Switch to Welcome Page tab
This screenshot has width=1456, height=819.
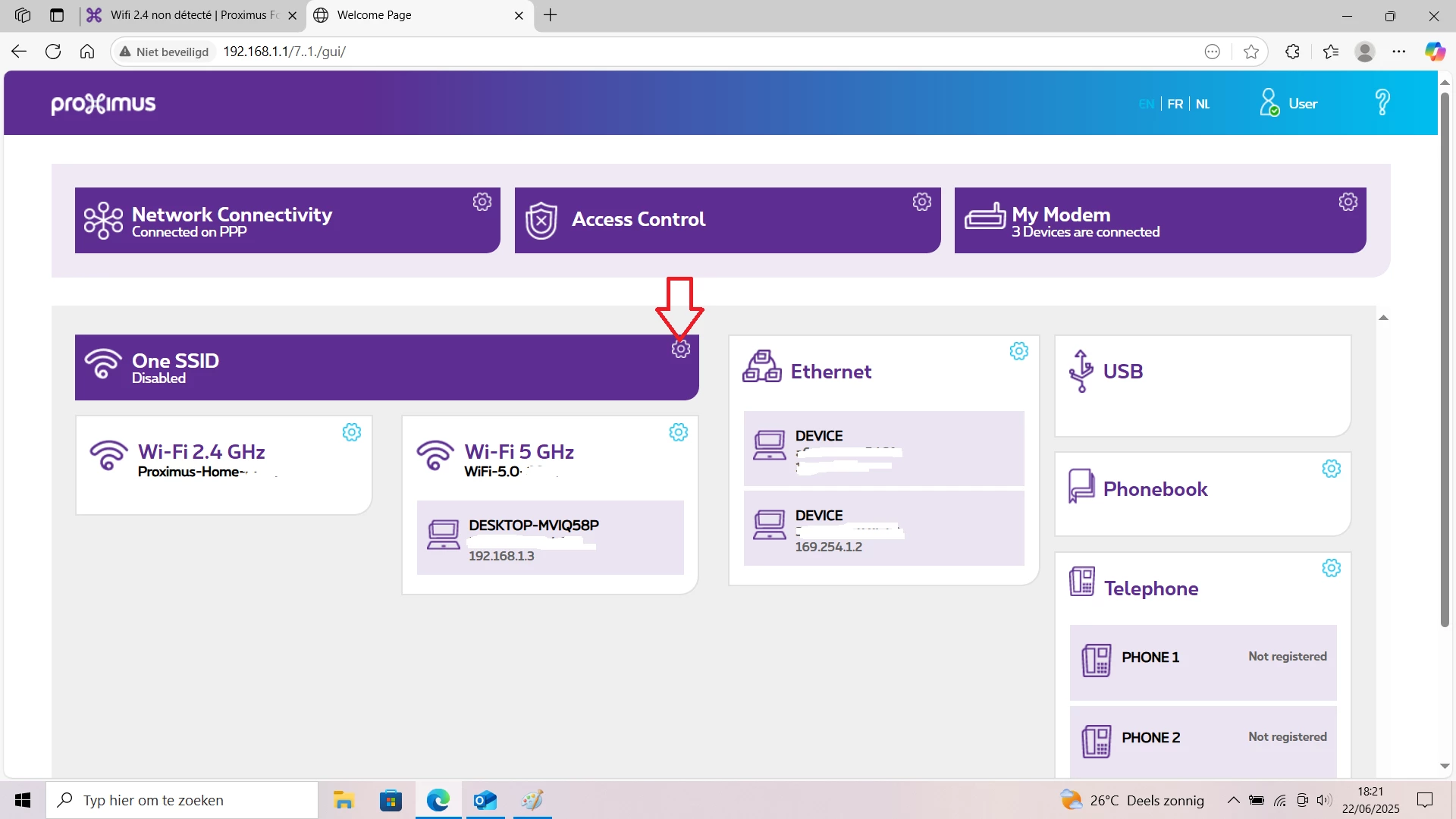[x=419, y=15]
